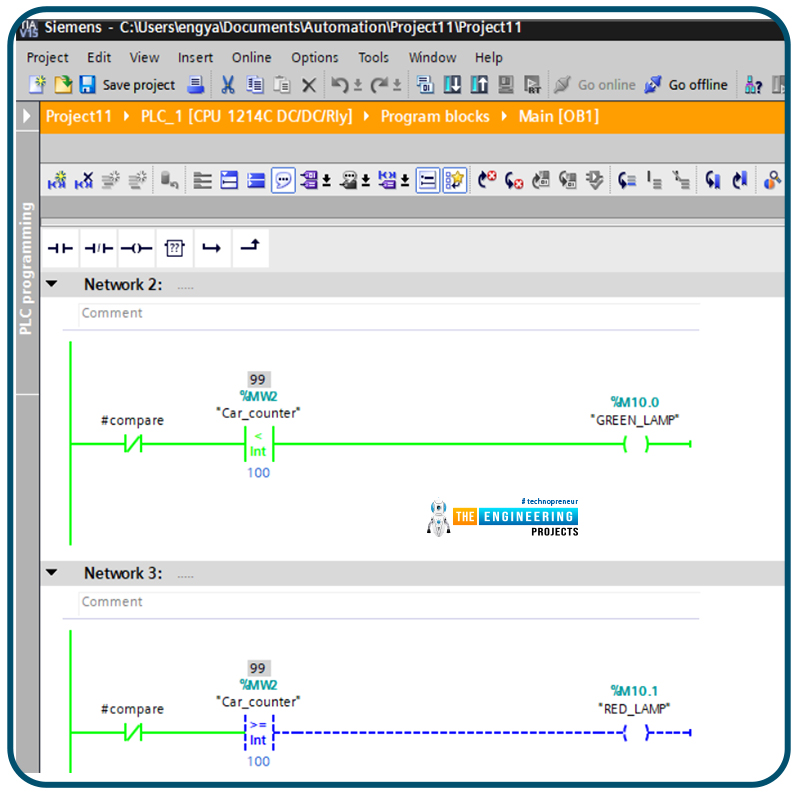Toggle favorites display star icon
801x792 pixels.
click(x=454, y=180)
